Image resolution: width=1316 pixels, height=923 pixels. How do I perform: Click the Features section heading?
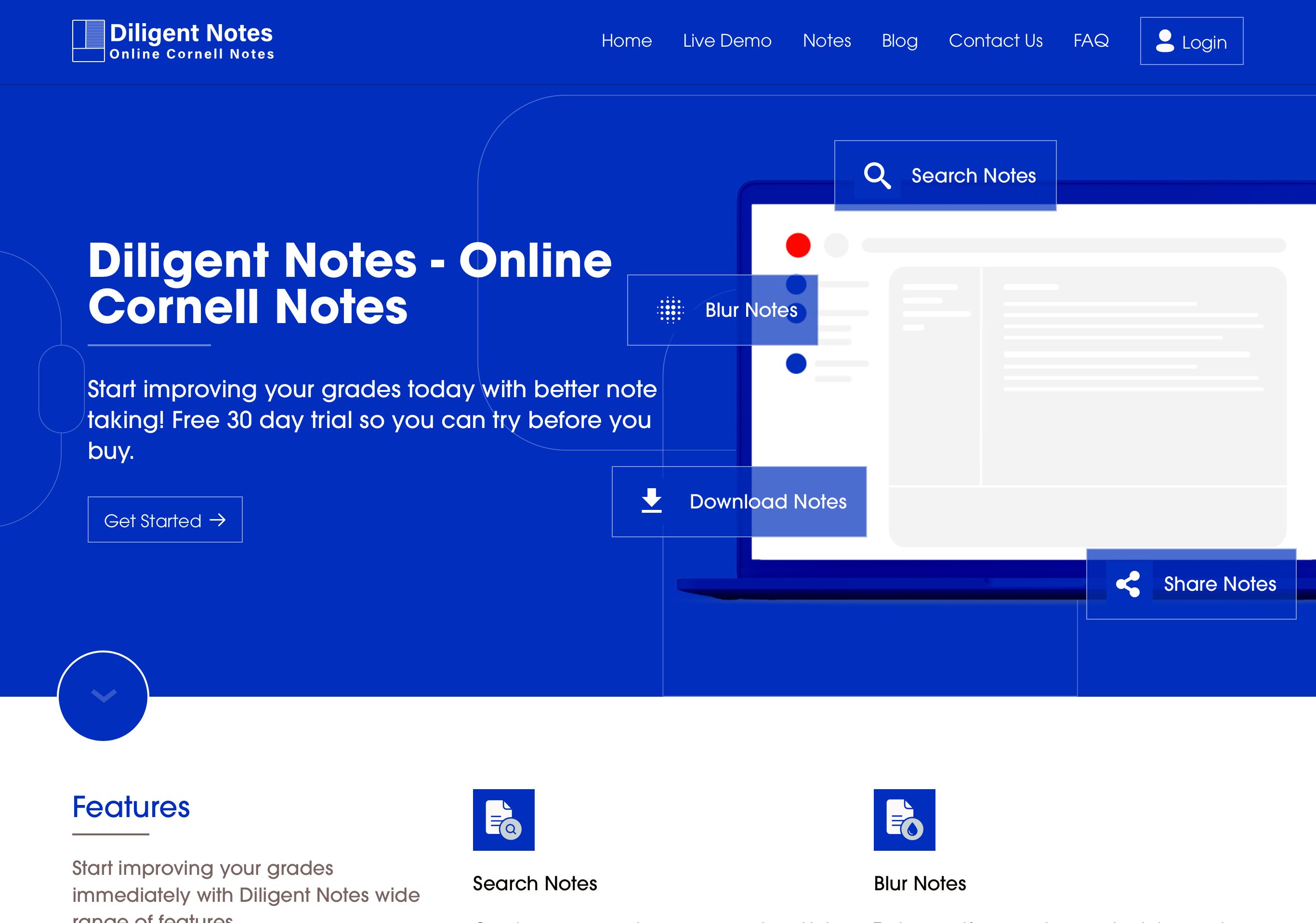pyautogui.click(x=131, y=807)
